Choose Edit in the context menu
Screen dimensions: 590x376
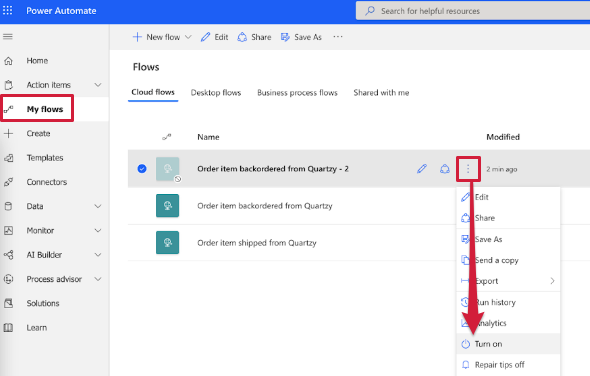[x=508, y=197]
